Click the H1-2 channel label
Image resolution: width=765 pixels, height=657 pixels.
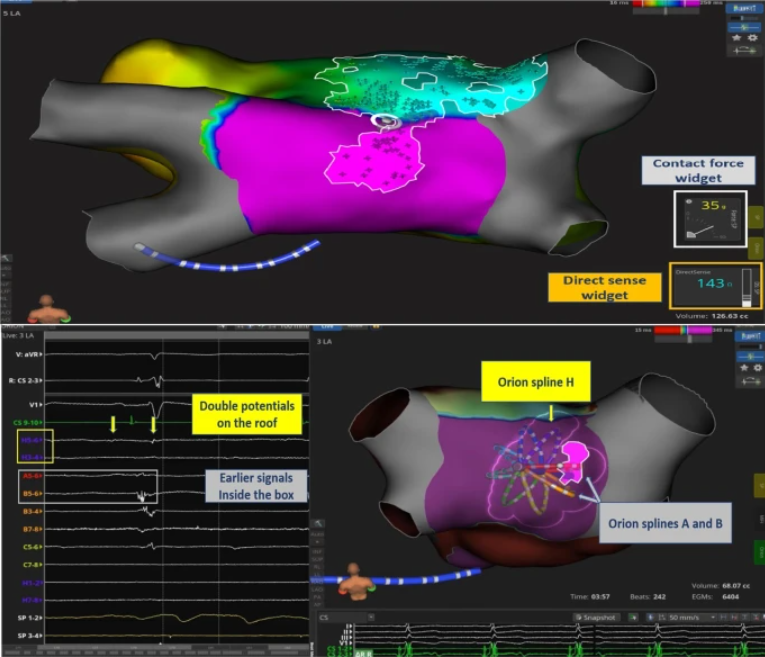click(32, 583)
